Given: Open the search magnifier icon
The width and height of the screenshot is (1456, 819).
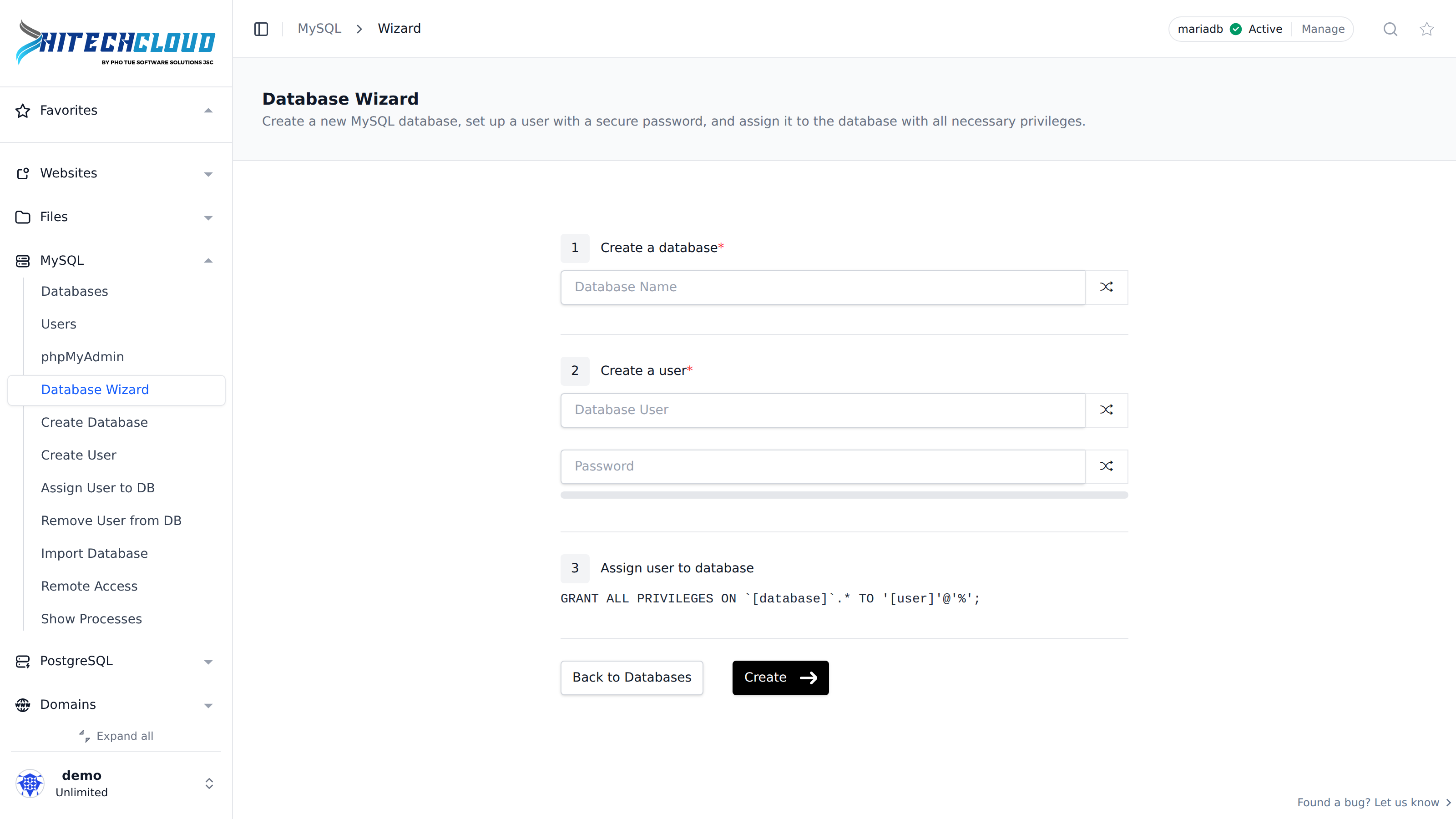Looking at the screenshot, I should click(x=1390, y=29).
